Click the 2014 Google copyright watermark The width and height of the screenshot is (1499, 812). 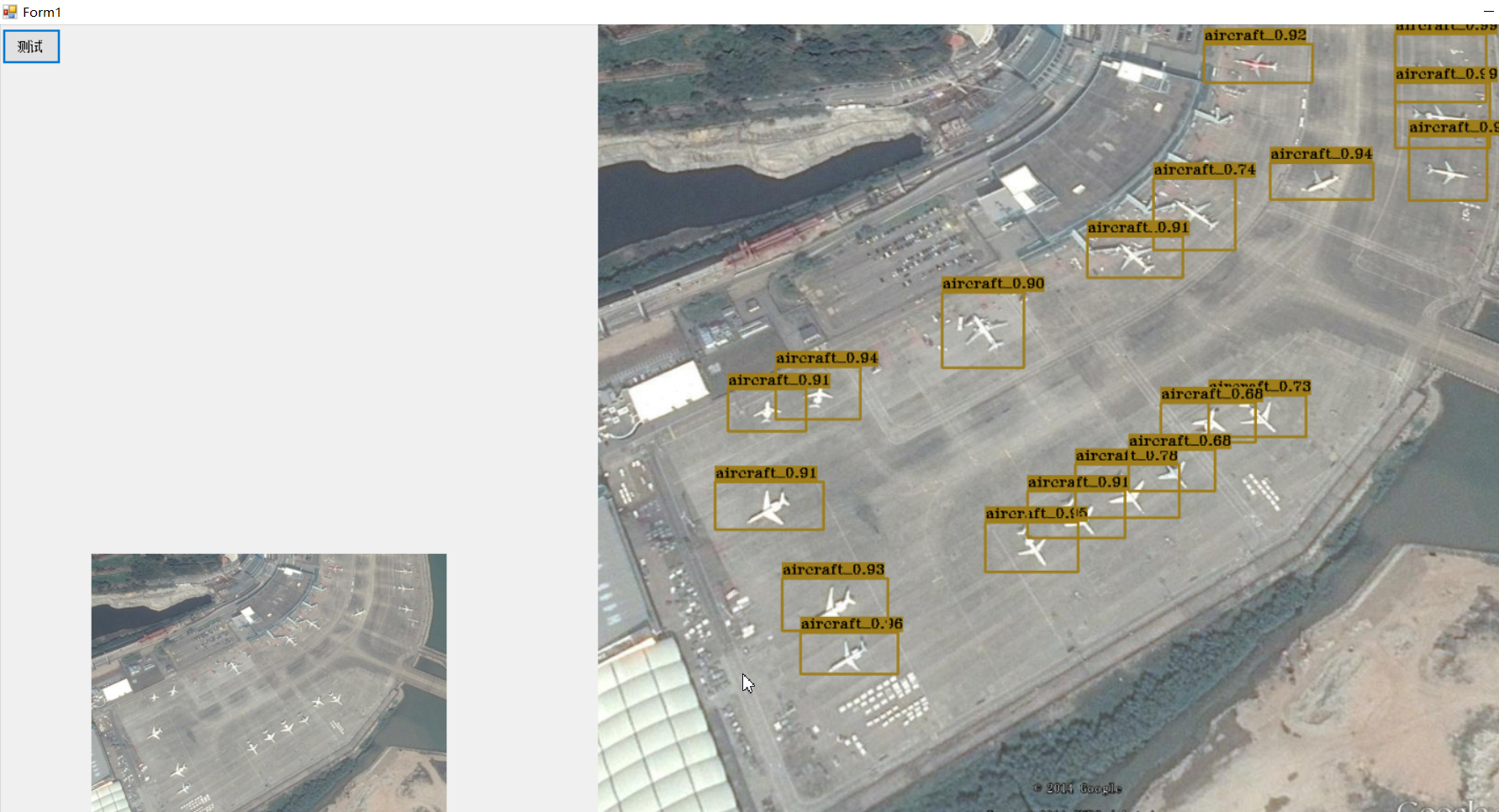pyautogui.click(x=1078, y=788)
